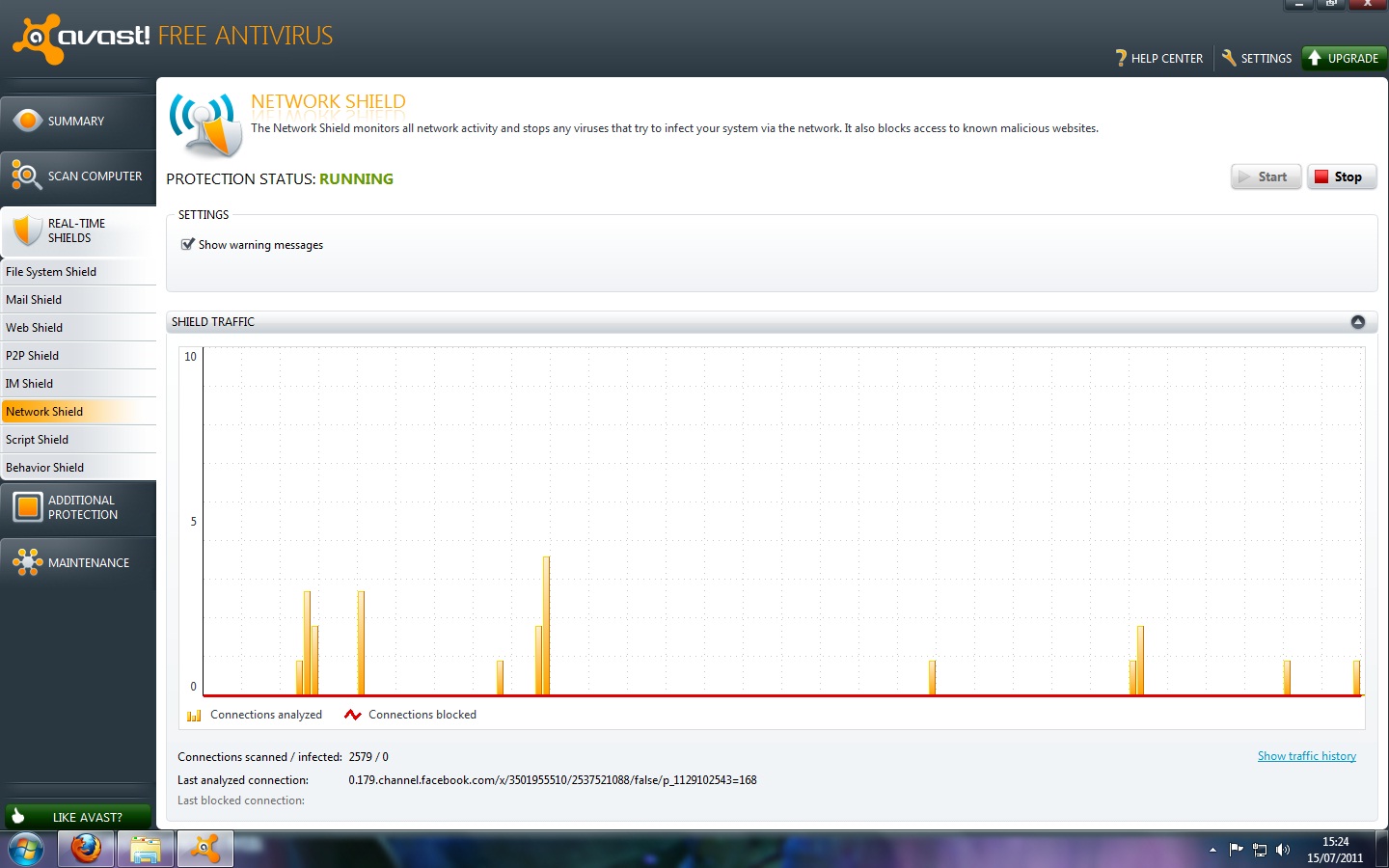Show hidden tray icons arrow
The height and width of the screenshot is (868, 1389).
(x=1212, y=850)
